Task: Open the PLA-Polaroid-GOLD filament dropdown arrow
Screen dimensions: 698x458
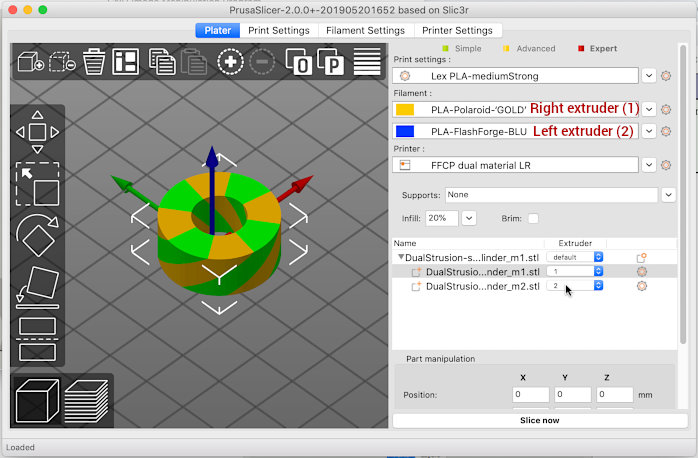Action: pos(649,109)
